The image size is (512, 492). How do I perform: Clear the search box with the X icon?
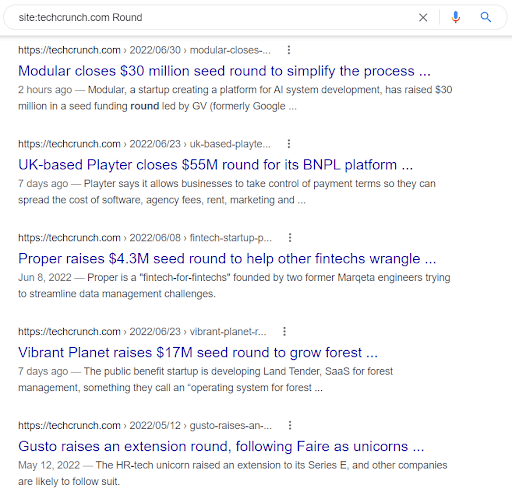pyautogui.click(x=423, y=17)
